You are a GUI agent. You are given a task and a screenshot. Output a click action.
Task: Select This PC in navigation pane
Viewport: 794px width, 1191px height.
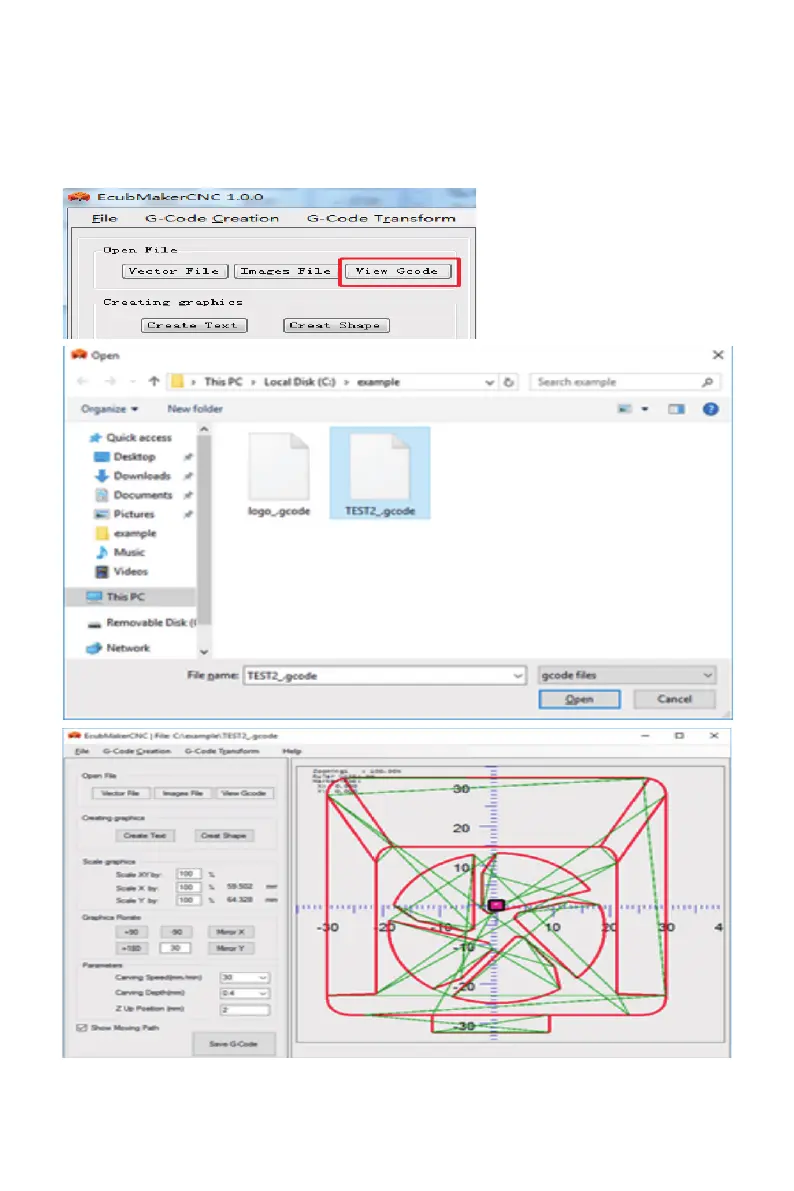115,597
